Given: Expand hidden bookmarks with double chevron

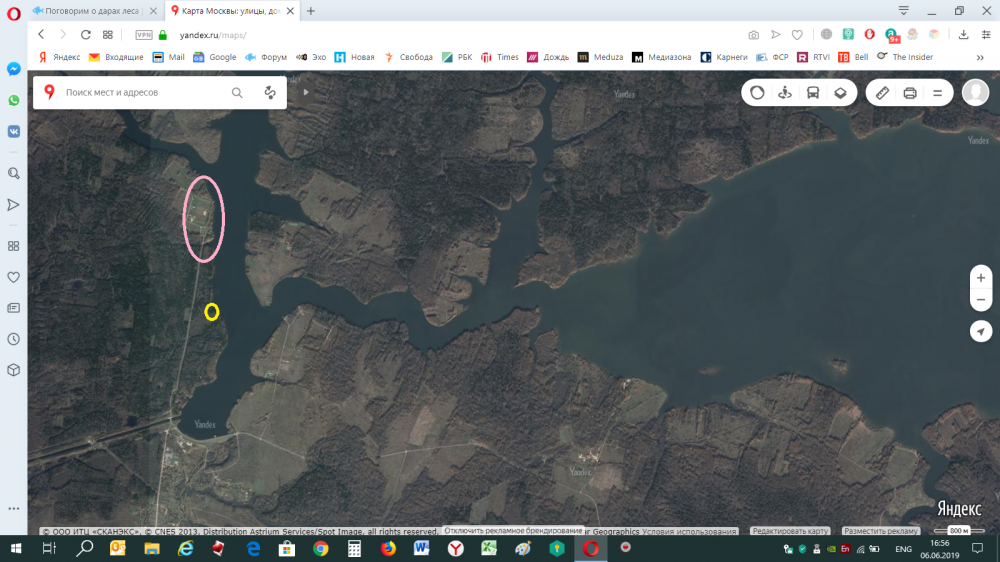Looking at the screenshot, I should [980, 57].
